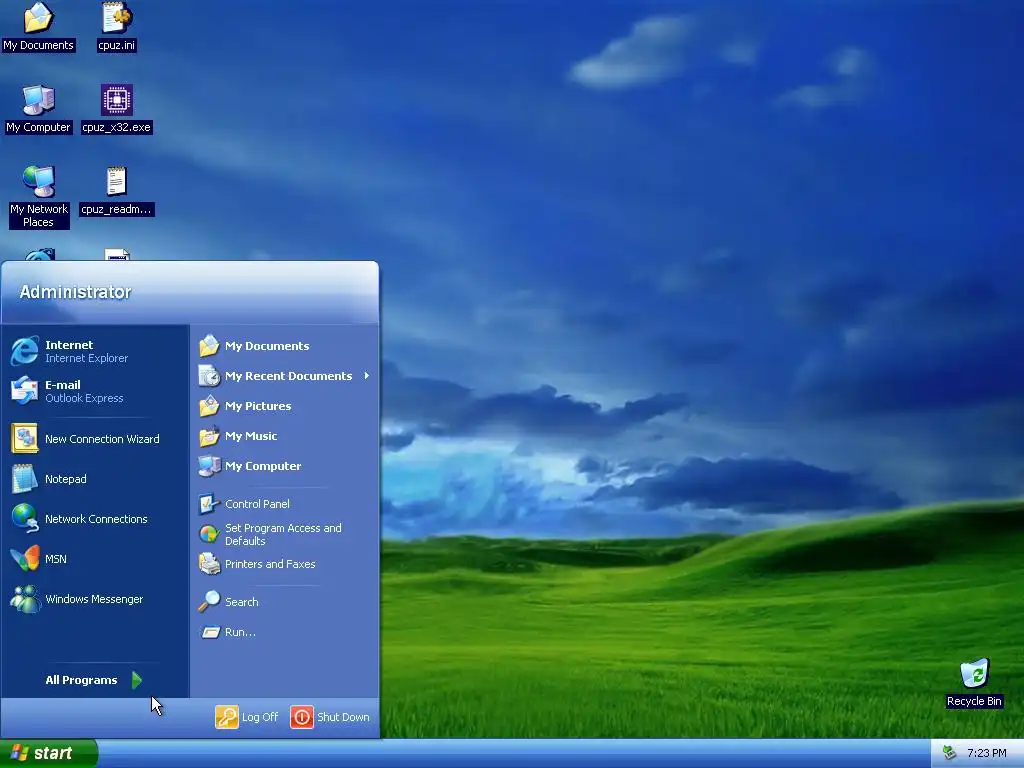This screenshot has width=1024, height=768.
Task: Expand the All Programs green arrow
Action: pos(136,680)
